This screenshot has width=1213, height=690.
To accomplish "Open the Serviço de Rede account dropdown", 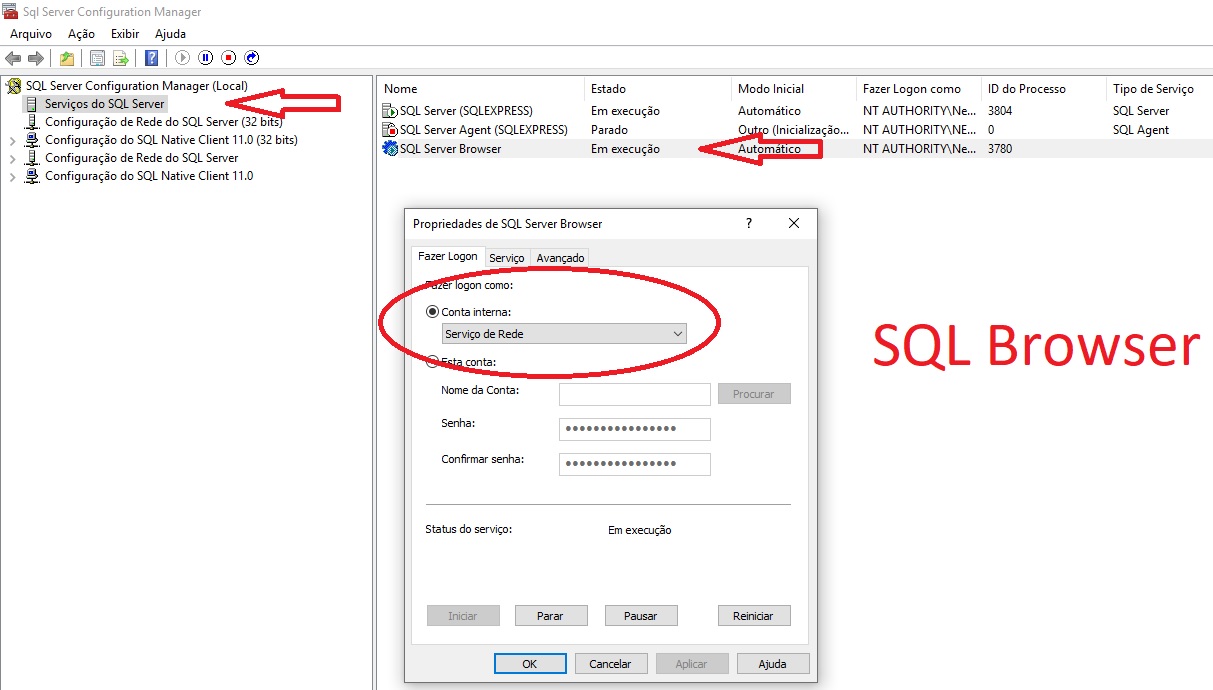I will point(564,334).
